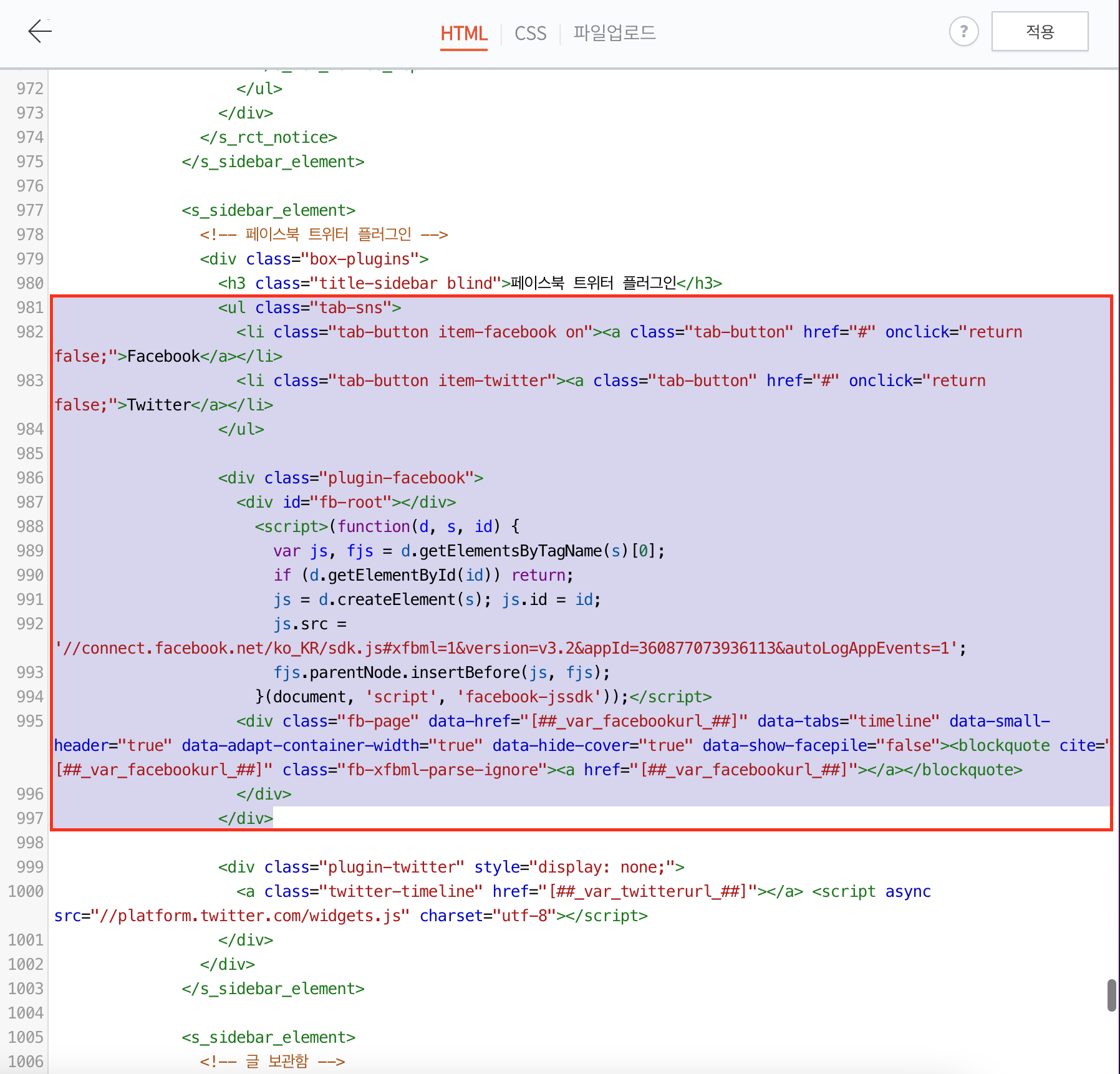Open the help question mark icon

pyautogui.click(x=963, y=31)
